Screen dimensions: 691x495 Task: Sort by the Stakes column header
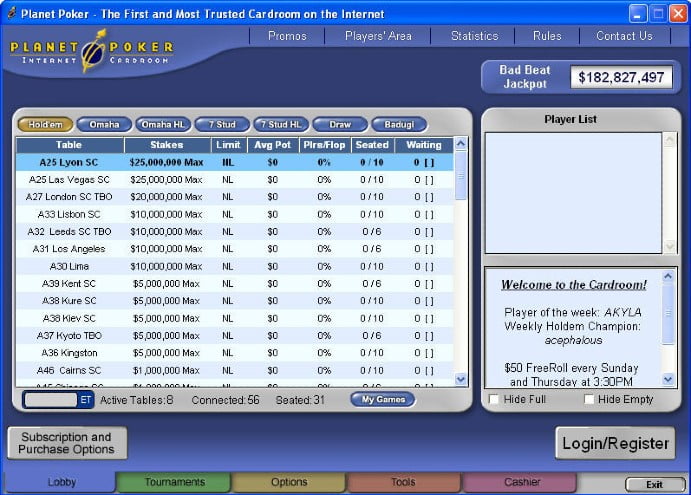(x=167, y=145)
